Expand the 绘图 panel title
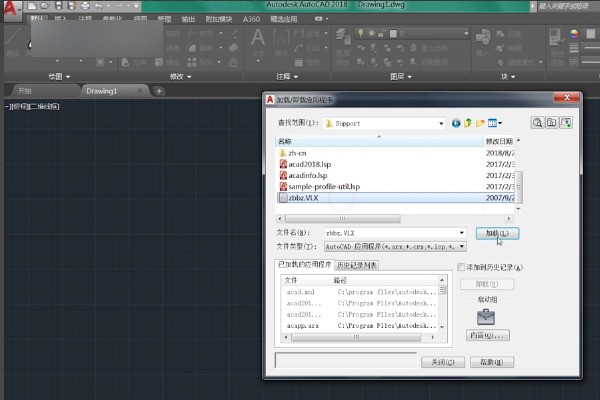600x400 pixels. (x=59, y=77)
